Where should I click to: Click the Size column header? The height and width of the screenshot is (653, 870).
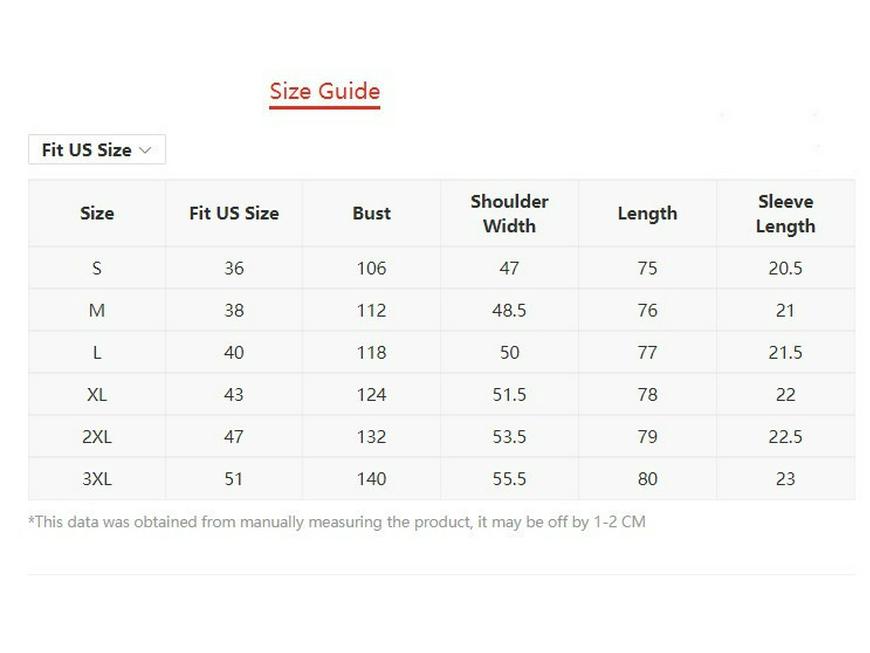[x=97, y=213]
